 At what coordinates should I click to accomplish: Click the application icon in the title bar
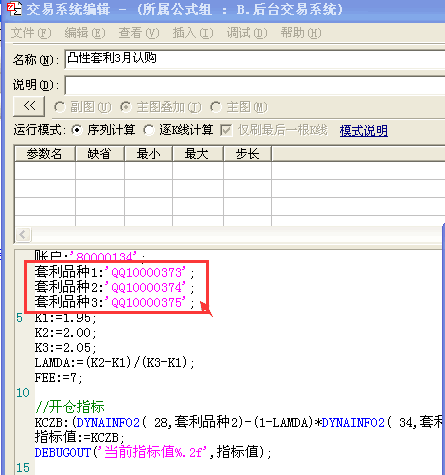(14, 9)
